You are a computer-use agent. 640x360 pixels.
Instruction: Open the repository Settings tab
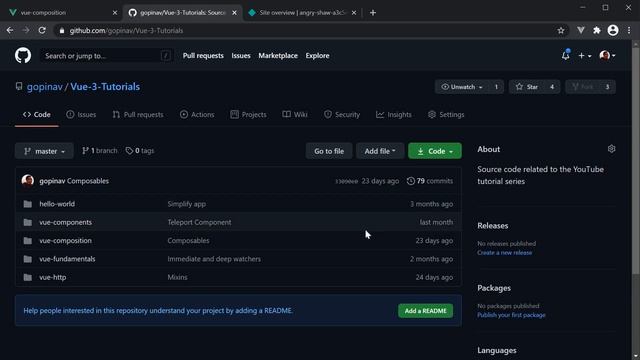pyautogui.click(x=446, y=115)
